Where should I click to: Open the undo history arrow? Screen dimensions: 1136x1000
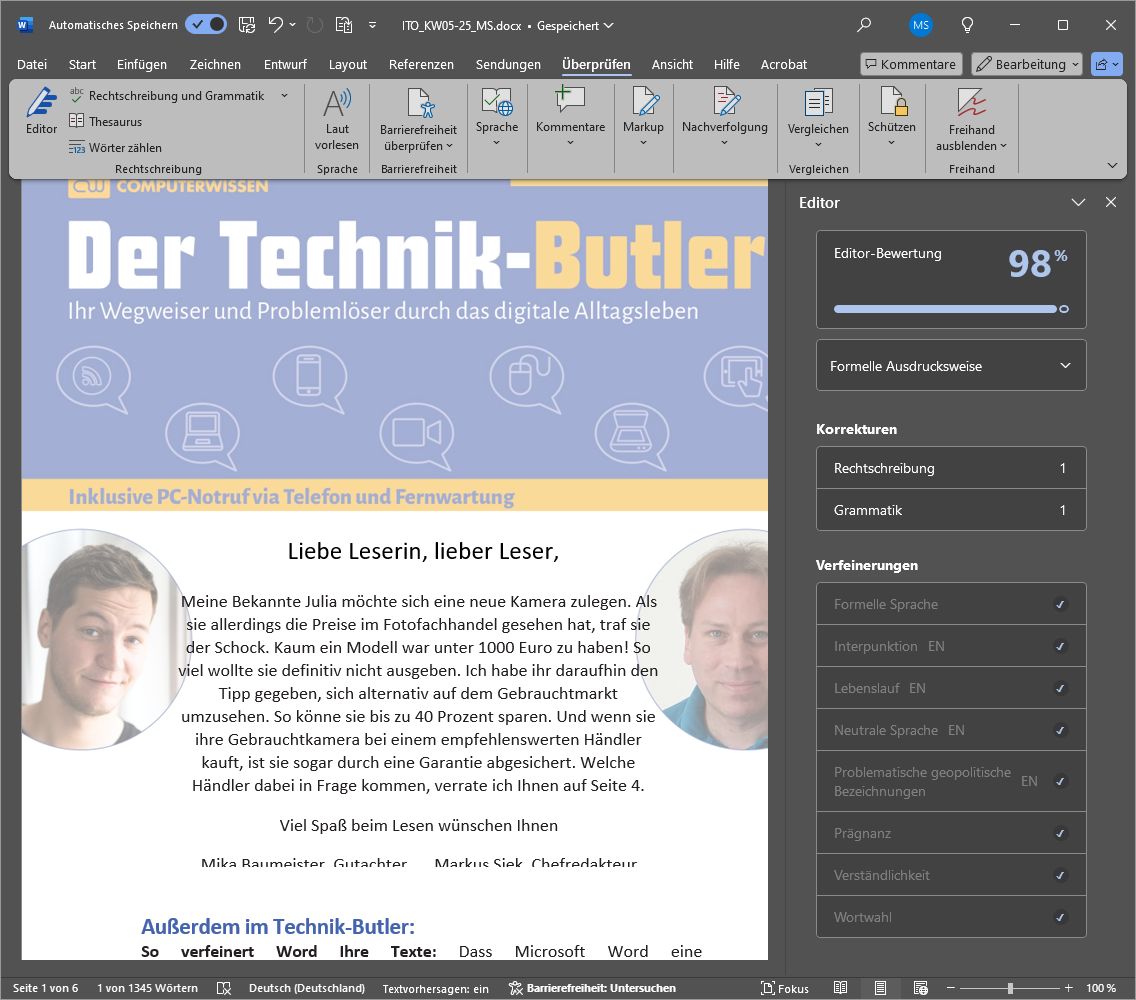[293, 25]
